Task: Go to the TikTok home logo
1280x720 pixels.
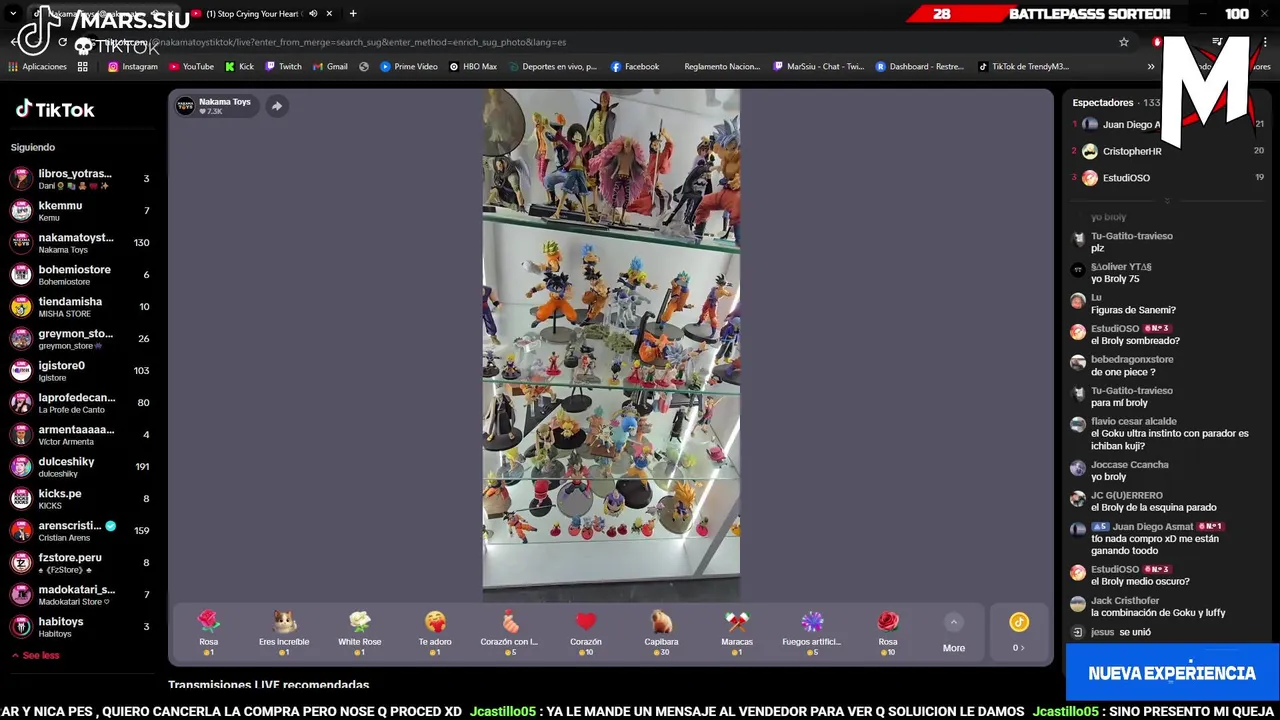Action: (x=55, y=110)
